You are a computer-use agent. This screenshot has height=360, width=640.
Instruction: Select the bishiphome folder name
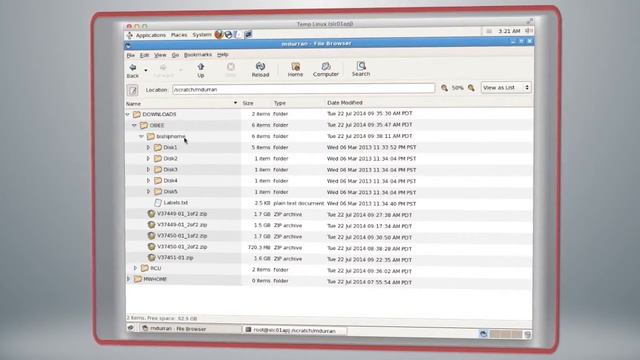[x=171, y=136]
